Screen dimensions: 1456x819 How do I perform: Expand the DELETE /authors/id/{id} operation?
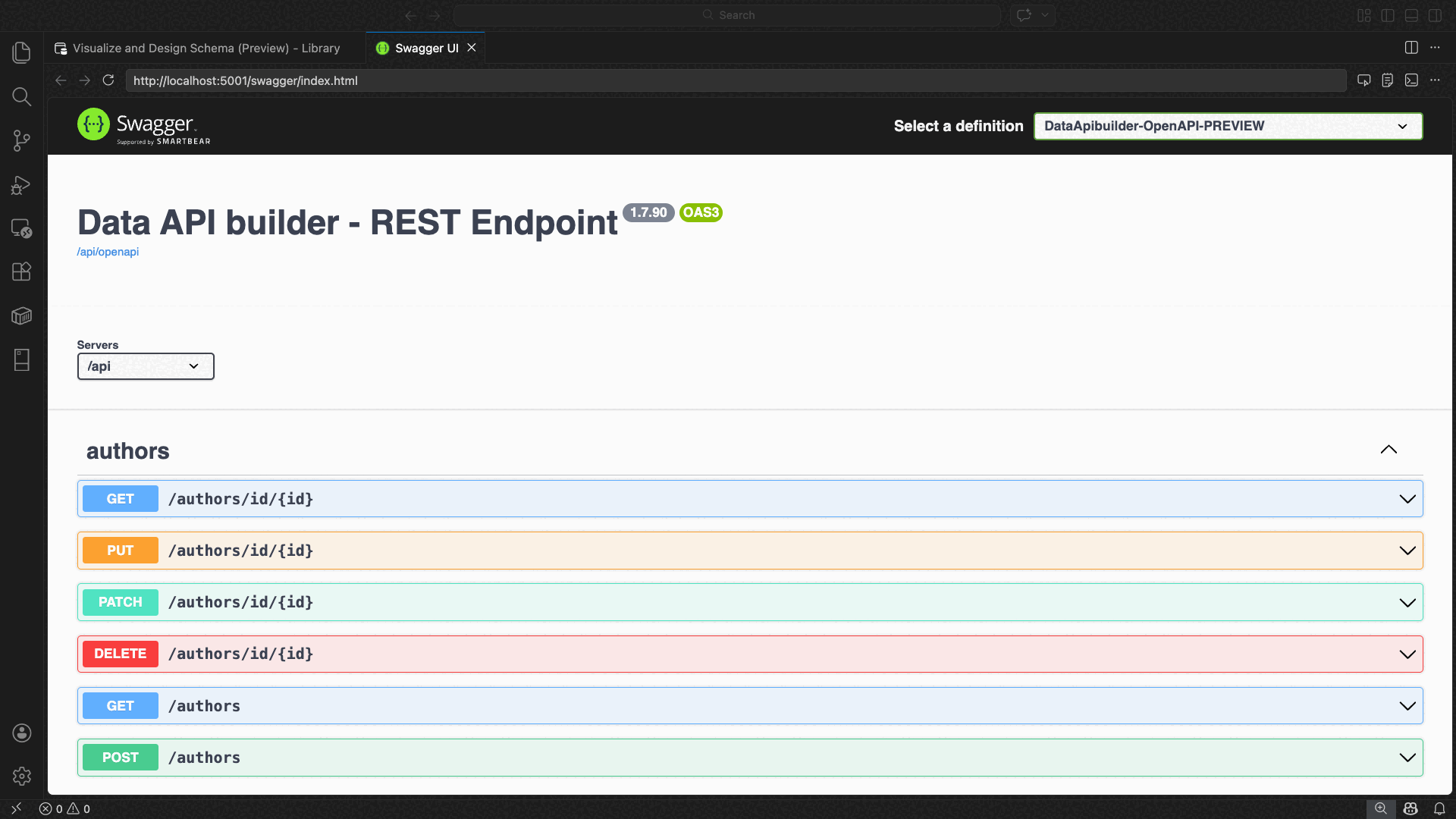1407,654
